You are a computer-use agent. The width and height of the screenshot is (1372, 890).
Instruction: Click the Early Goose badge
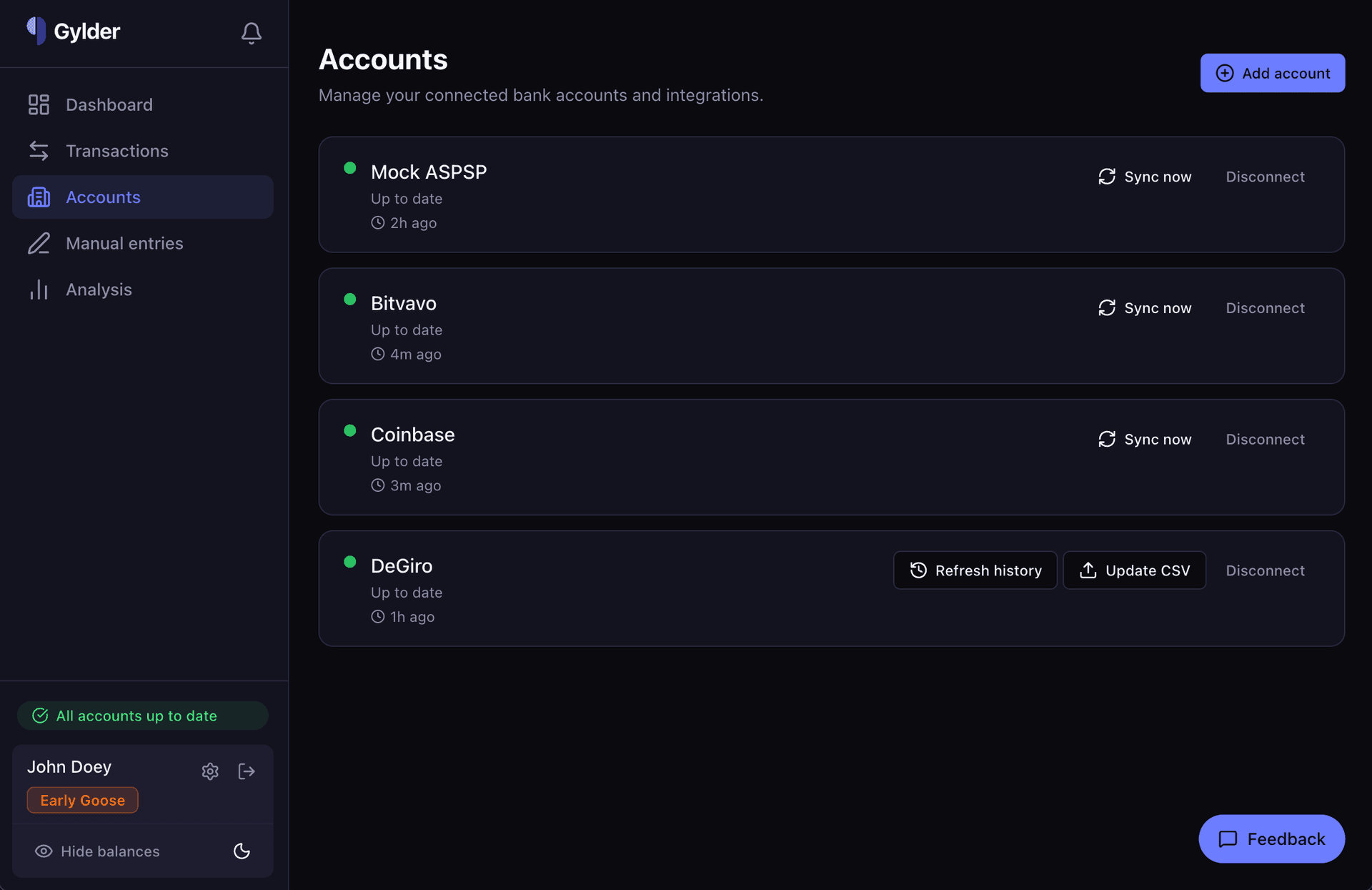click(x=82, y=800)
